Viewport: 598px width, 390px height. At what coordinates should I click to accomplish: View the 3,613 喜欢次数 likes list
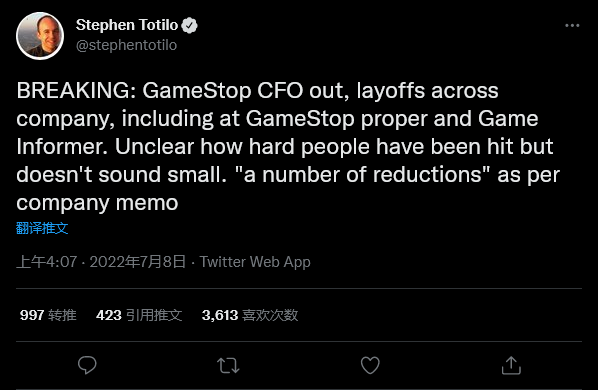coord(250,315)
